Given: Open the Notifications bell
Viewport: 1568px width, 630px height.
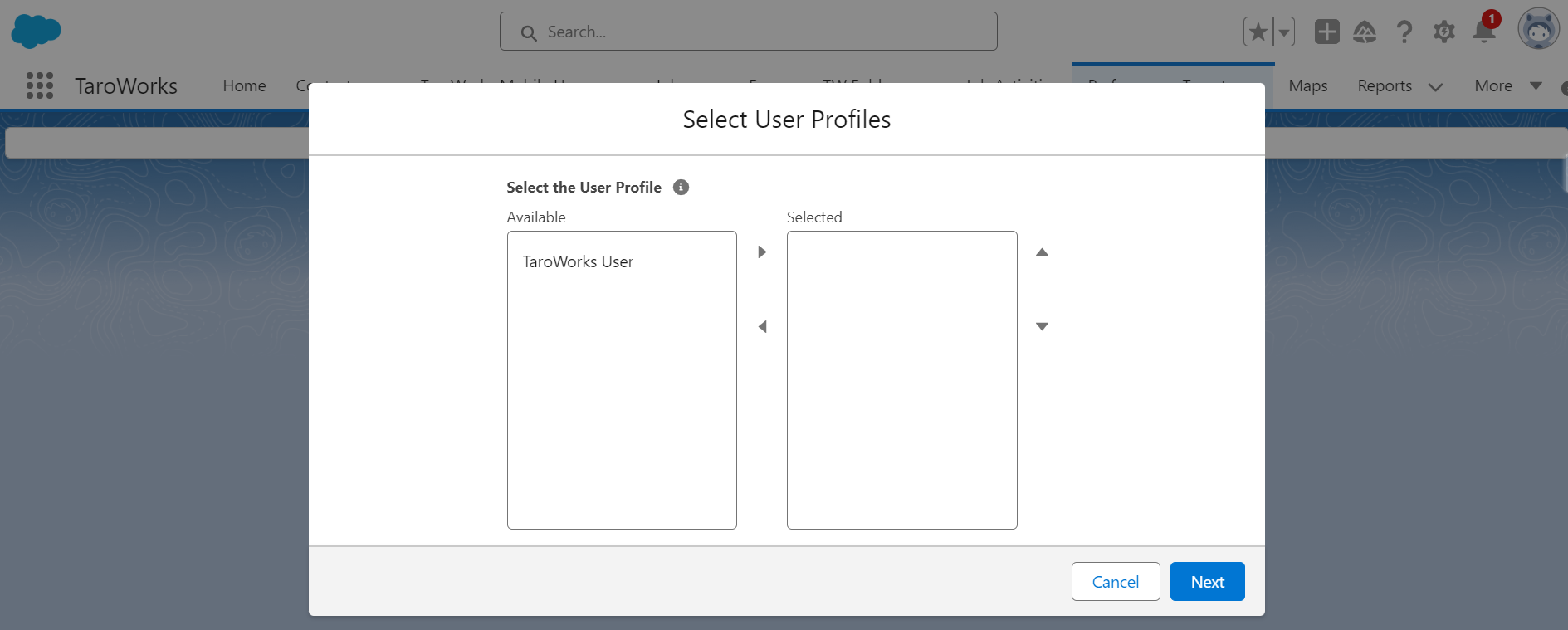Looking at the screenshot, I should coord(1483,32).
